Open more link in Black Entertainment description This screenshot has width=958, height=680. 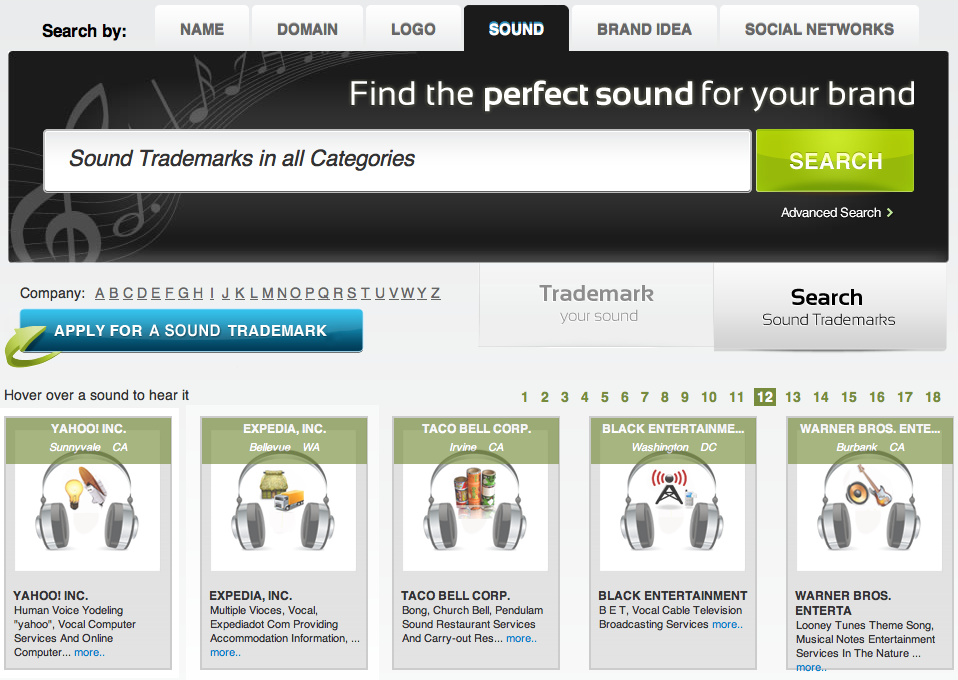click(727, 624)
